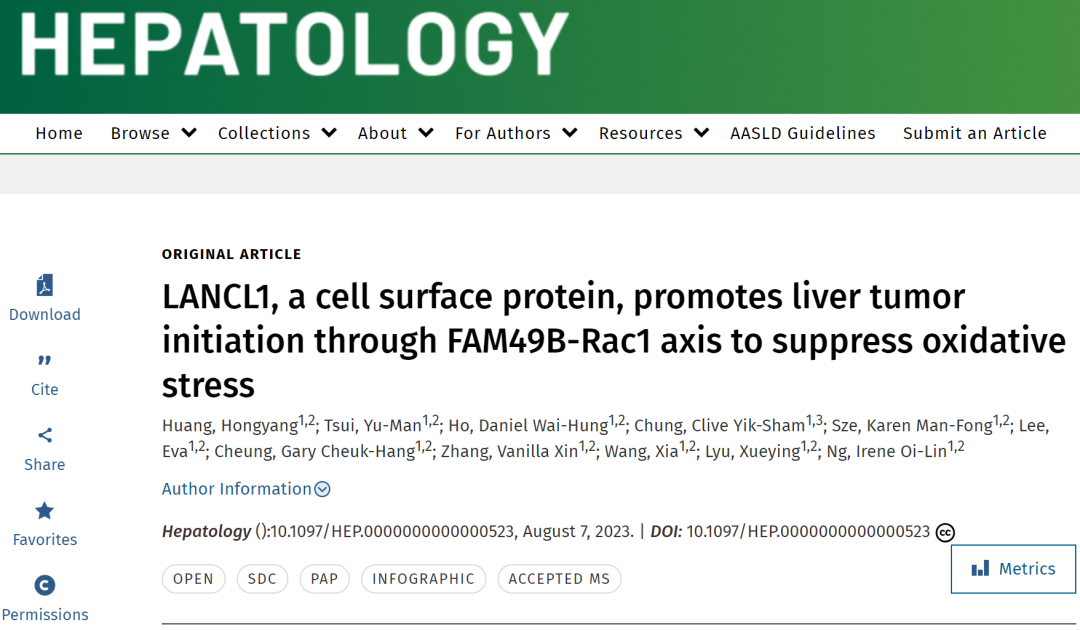Click Submit an Article link
This screenshot has width=1080, height=630.
click(x=975, y=133)
